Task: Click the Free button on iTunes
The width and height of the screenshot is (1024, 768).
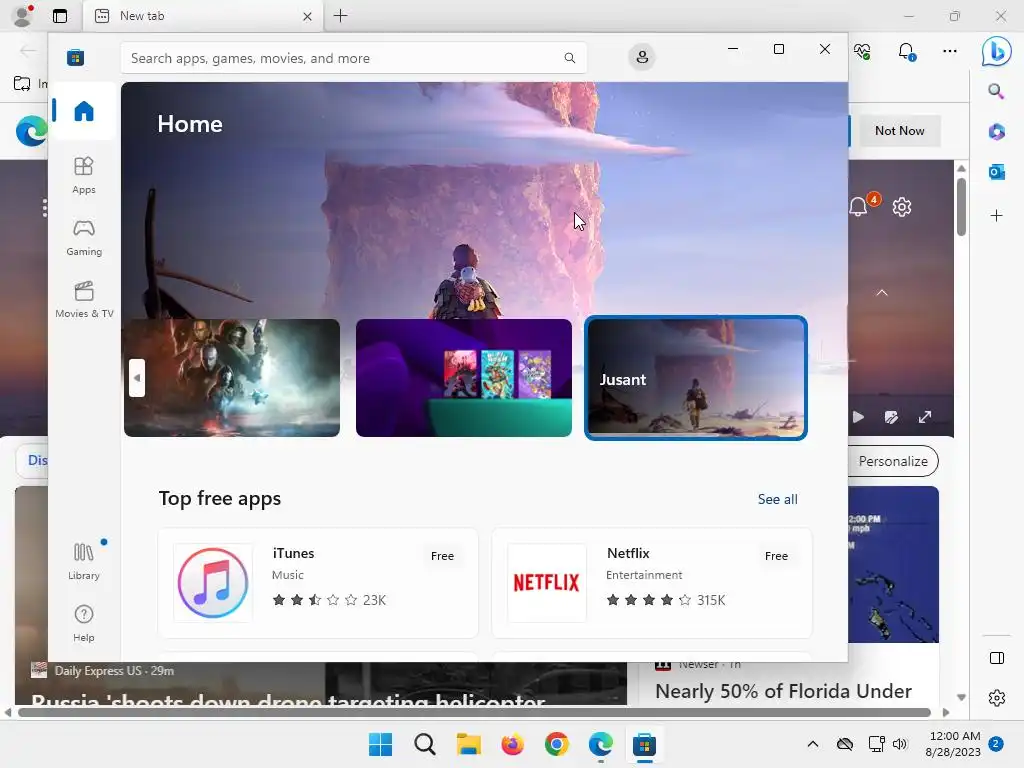Action: click(442, 556)
